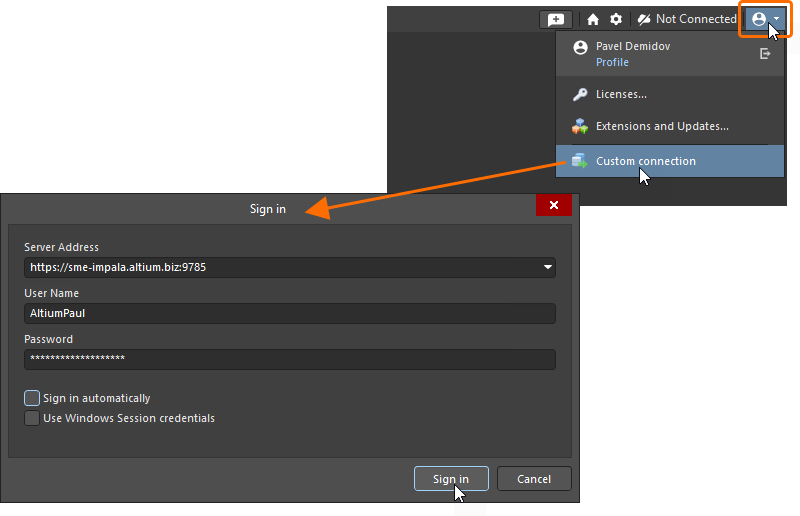The height and width of the screenshot is (516, 800).
Task: Enable Sign in automatically checkbox
Action: click(32, 398)
